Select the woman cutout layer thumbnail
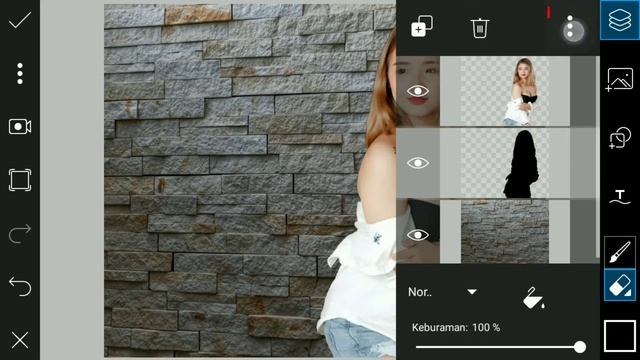Screen dimensions: 640x360 point(505,91)
